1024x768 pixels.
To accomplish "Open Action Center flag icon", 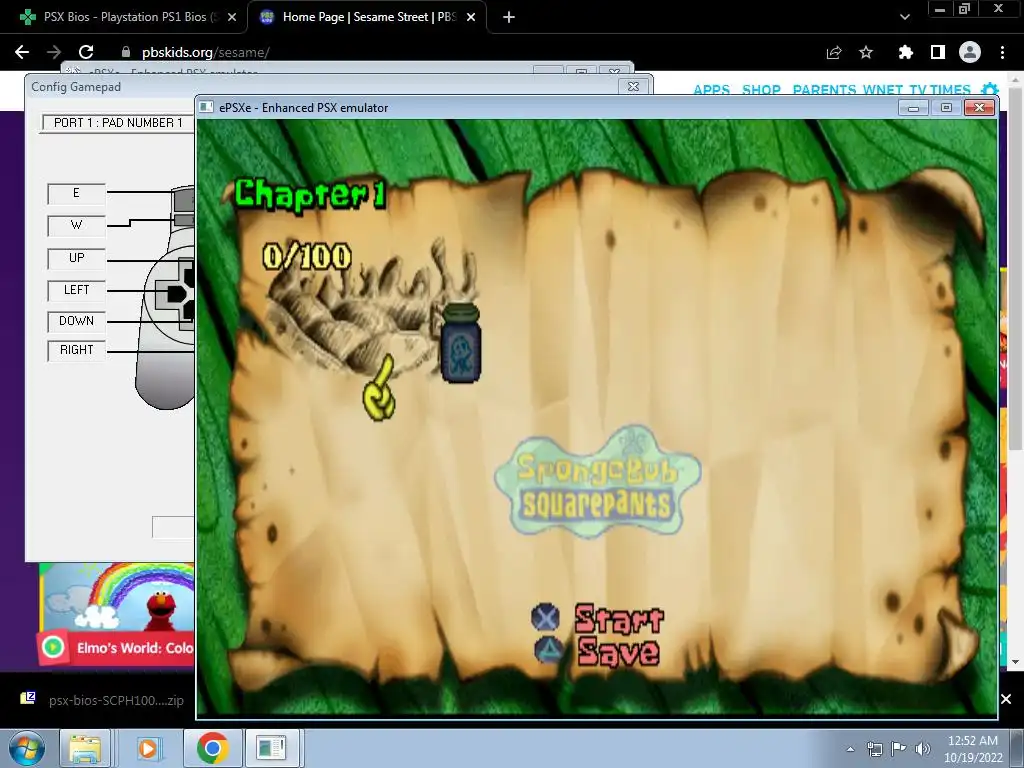I will pos(899,749).
